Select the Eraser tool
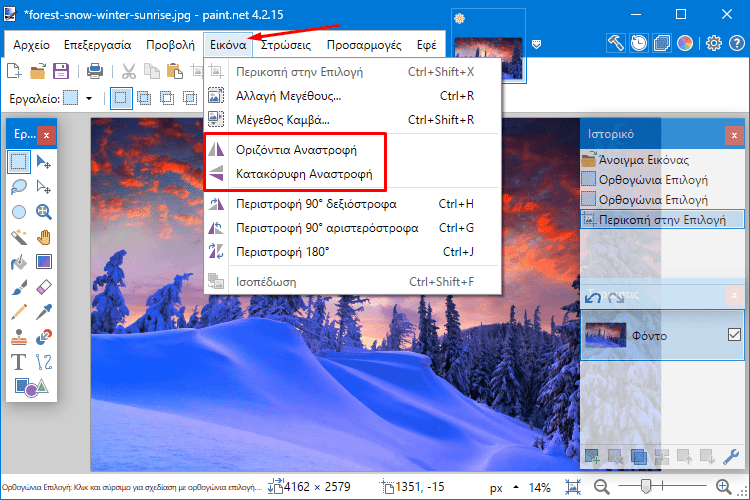 point(44,287)
